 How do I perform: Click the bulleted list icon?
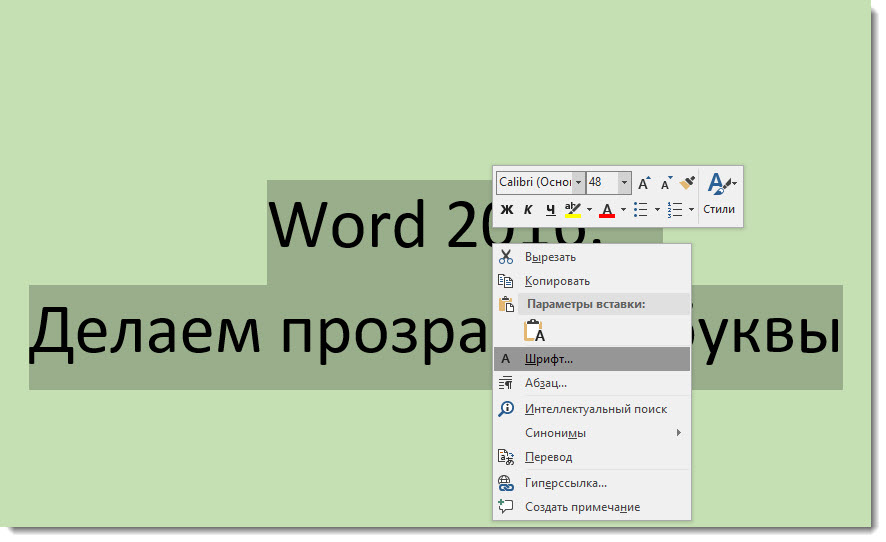coord(641,210)
